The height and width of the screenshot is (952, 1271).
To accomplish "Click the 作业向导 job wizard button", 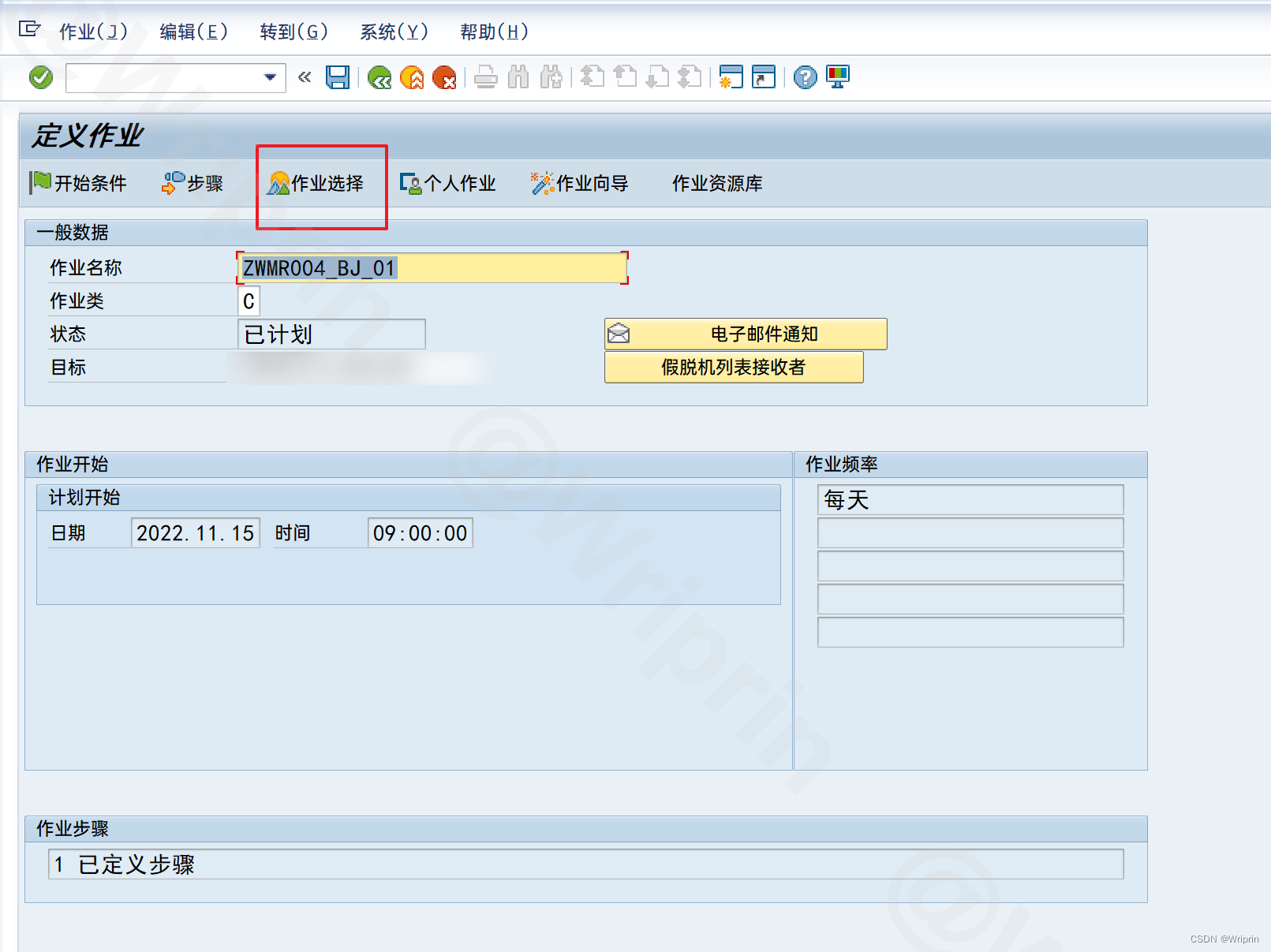I will click(580, 183).
